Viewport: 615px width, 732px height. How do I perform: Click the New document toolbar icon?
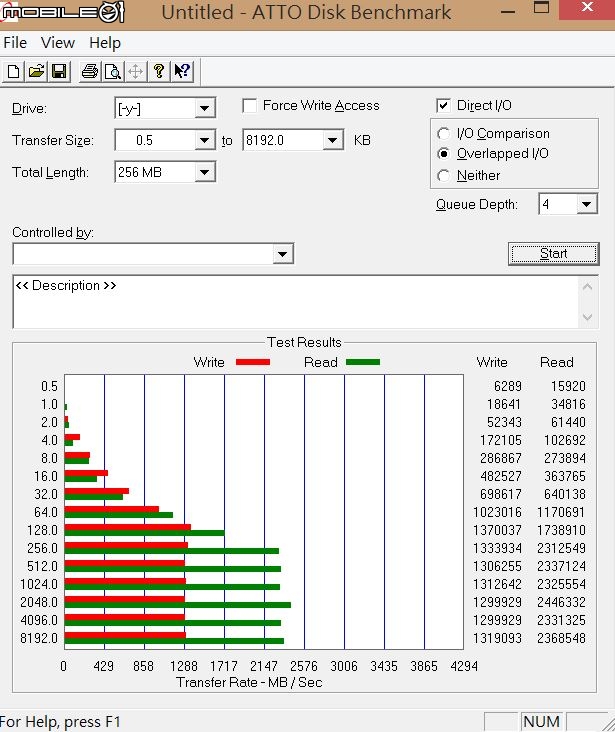coord(14,71)
